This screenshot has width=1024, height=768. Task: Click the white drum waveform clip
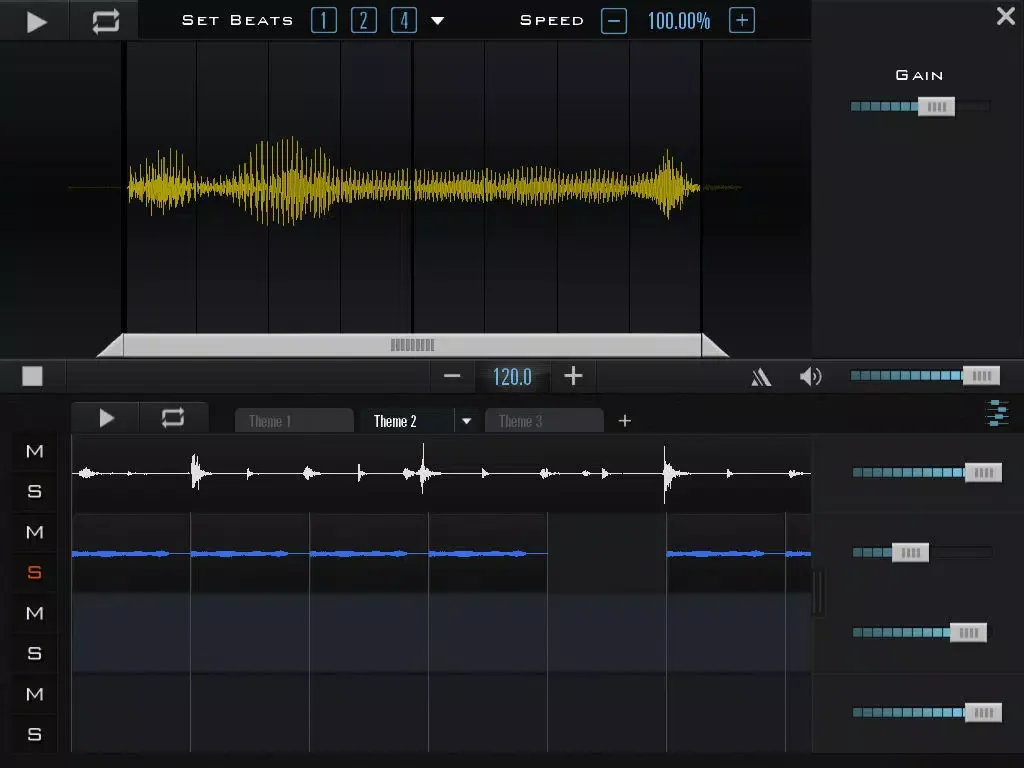coord(441,473)
